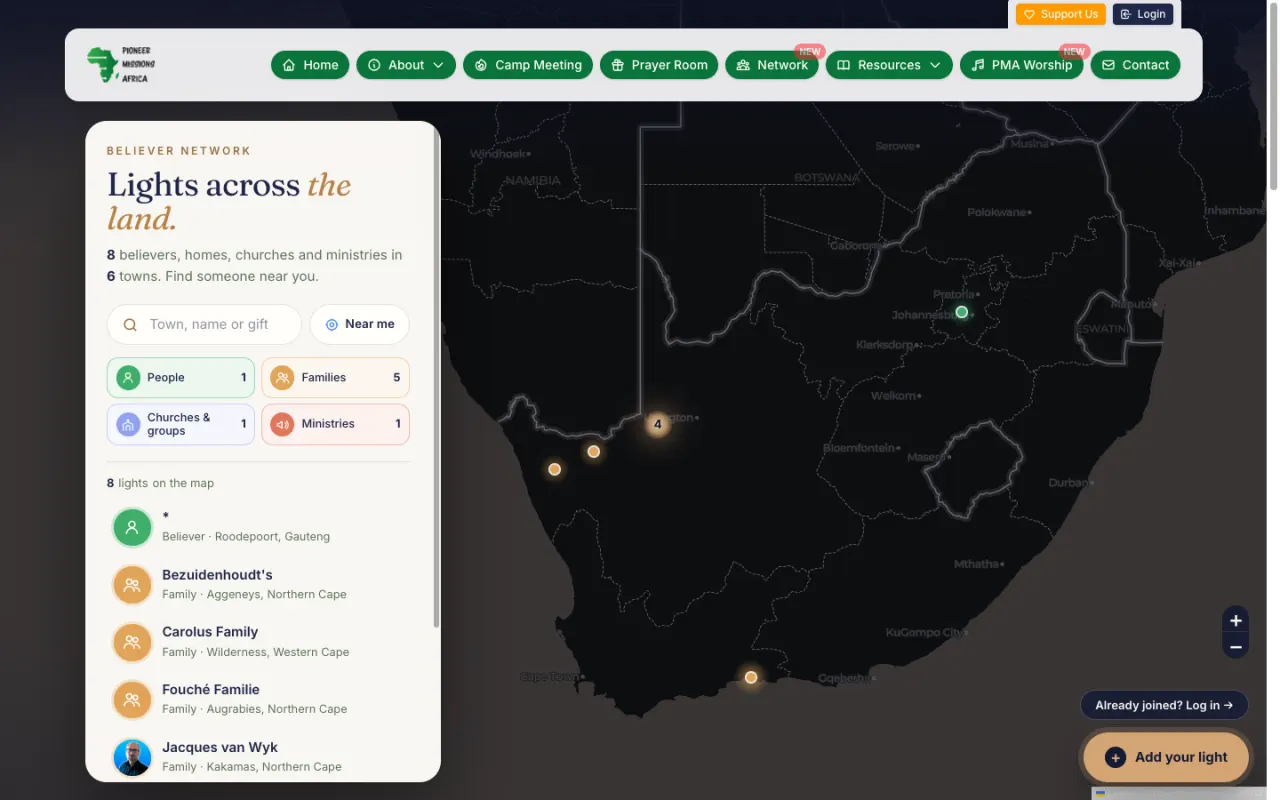The width and height of the screenshot is (1280, 800).
Task: Open the Prayer Room page
Action: click(x=659, y=65)
